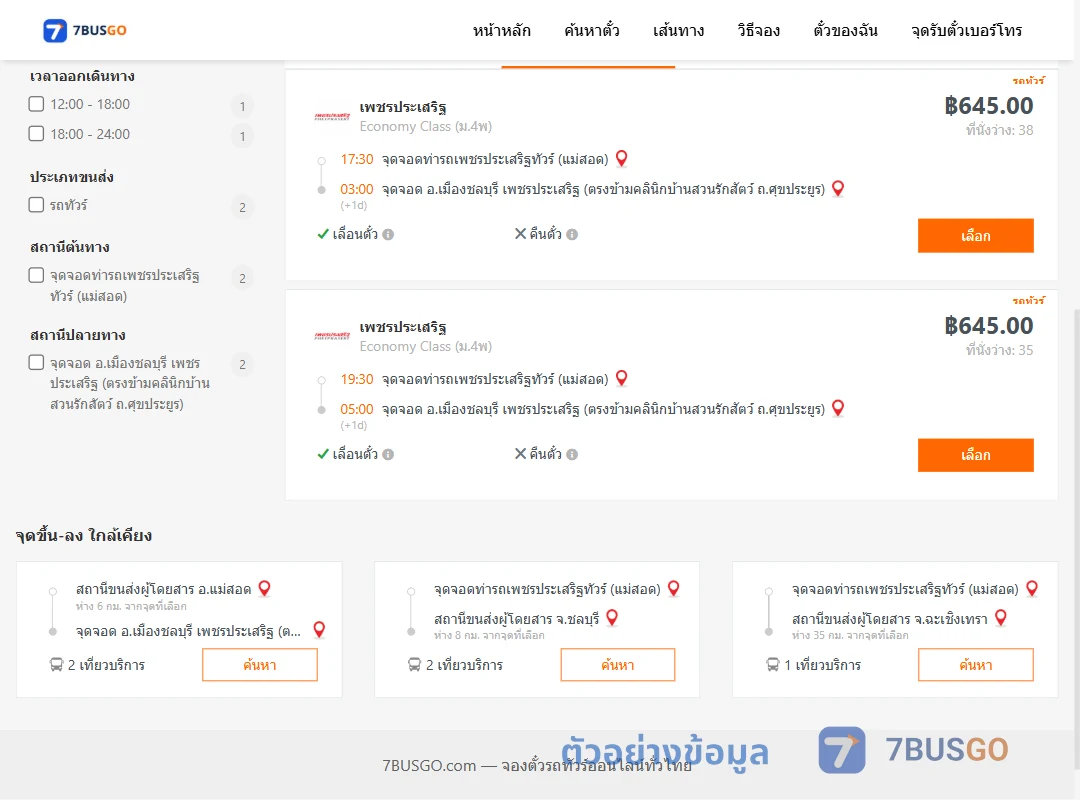The width and height of the screenshot is (1080, 800).
Task: Search route to สถานีขนส่งผู้โดยสาร จ.ฉะเชิงเทรา card
Action: (975, 665)
